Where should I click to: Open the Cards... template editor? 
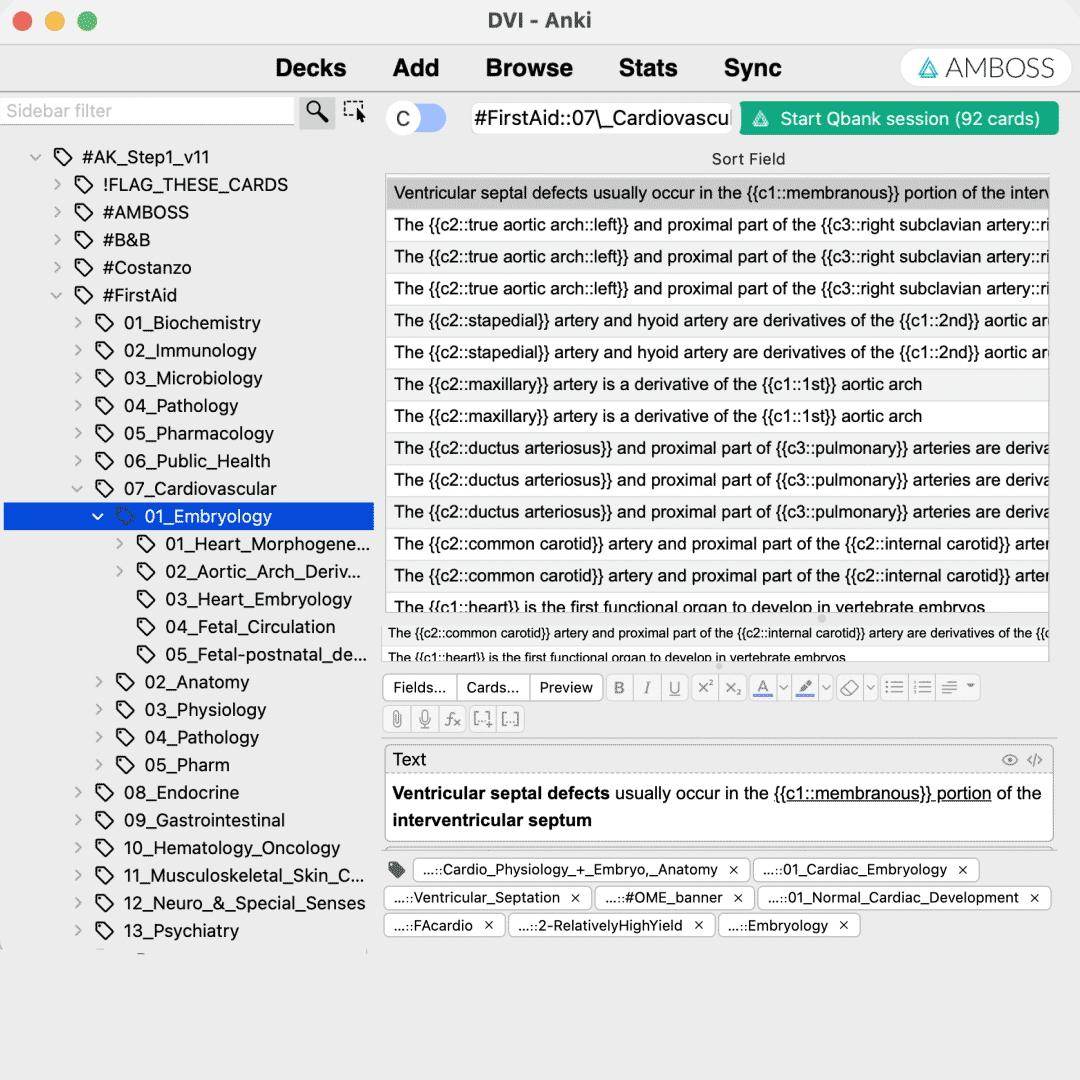493,688
